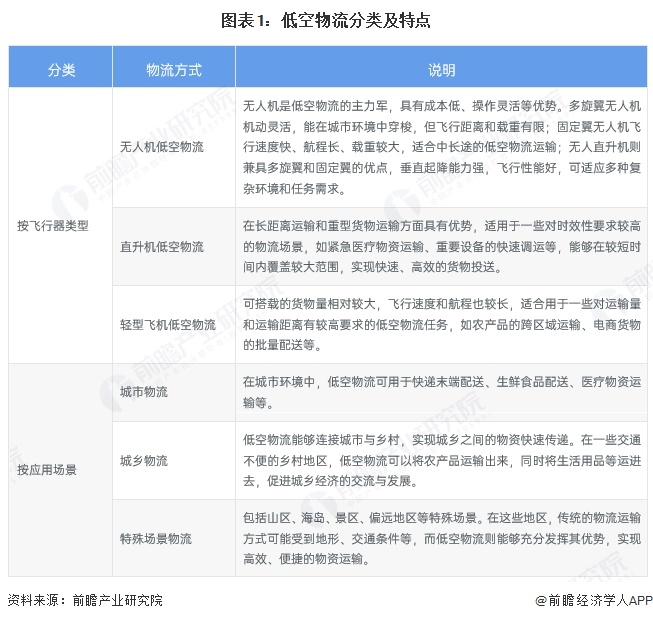The image size is (653, 621).
Task: Click the @前瞻经济学人APP credit
Action: [594, 600]
